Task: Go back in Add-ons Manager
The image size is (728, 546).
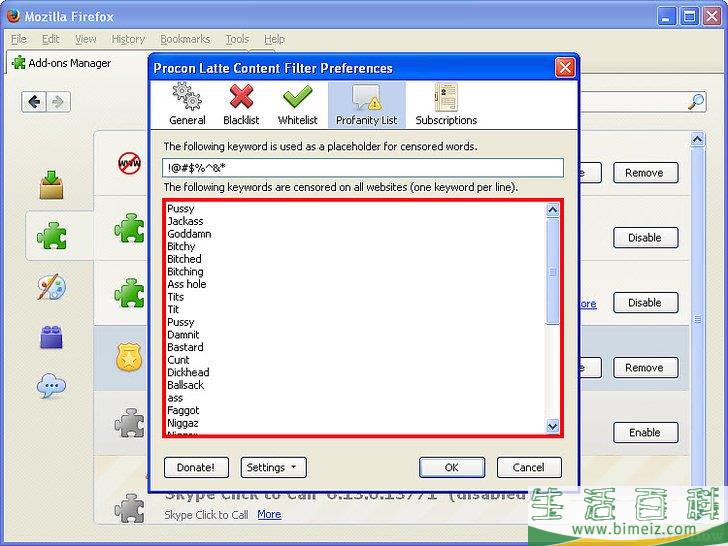Action: pos(34,102)
